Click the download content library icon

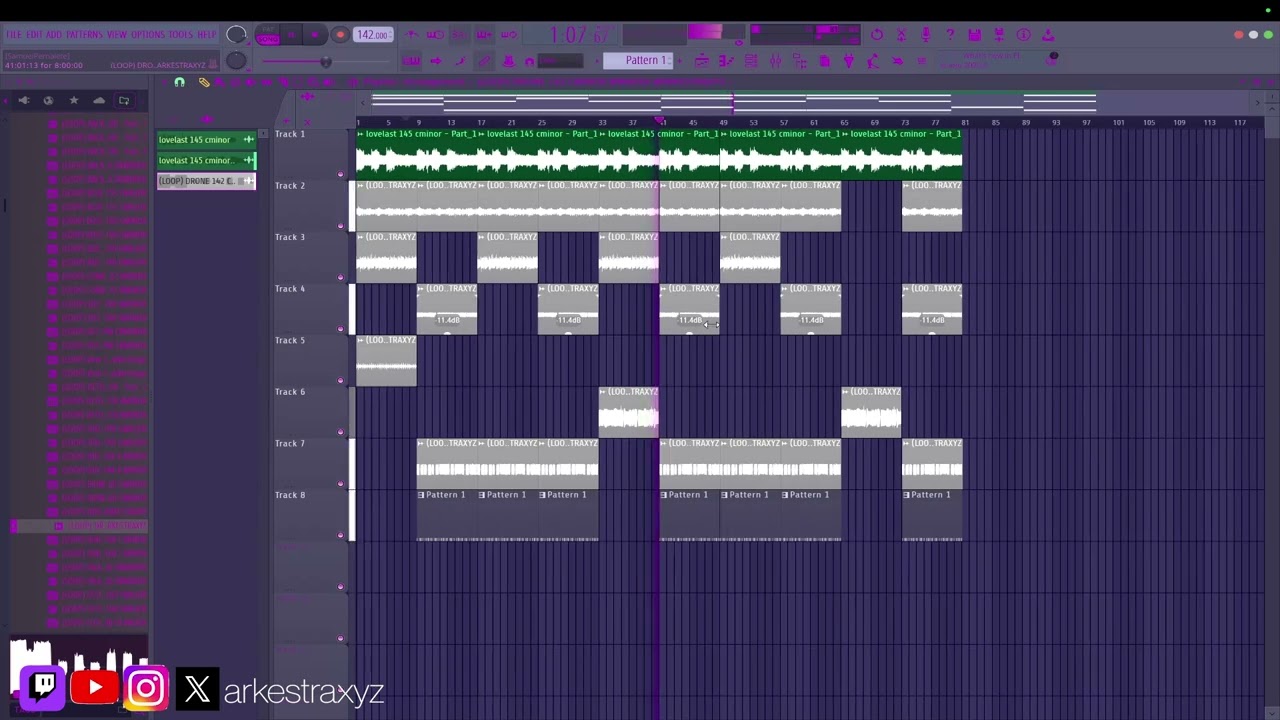pyautogui.click(x=1048, y=34)
